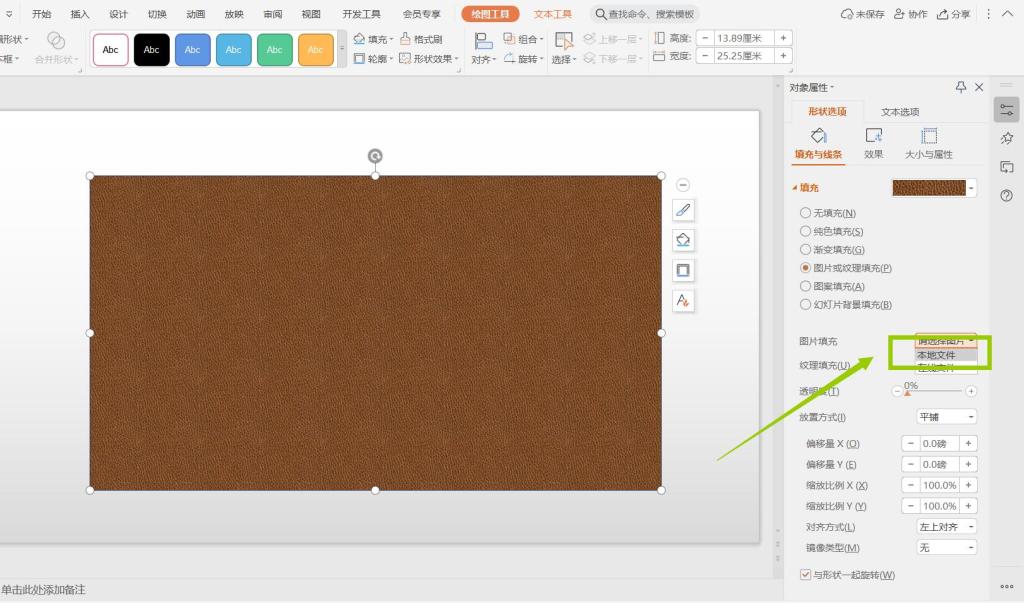
Task: Open the Design (设计) tab
Action: point(118,14)
